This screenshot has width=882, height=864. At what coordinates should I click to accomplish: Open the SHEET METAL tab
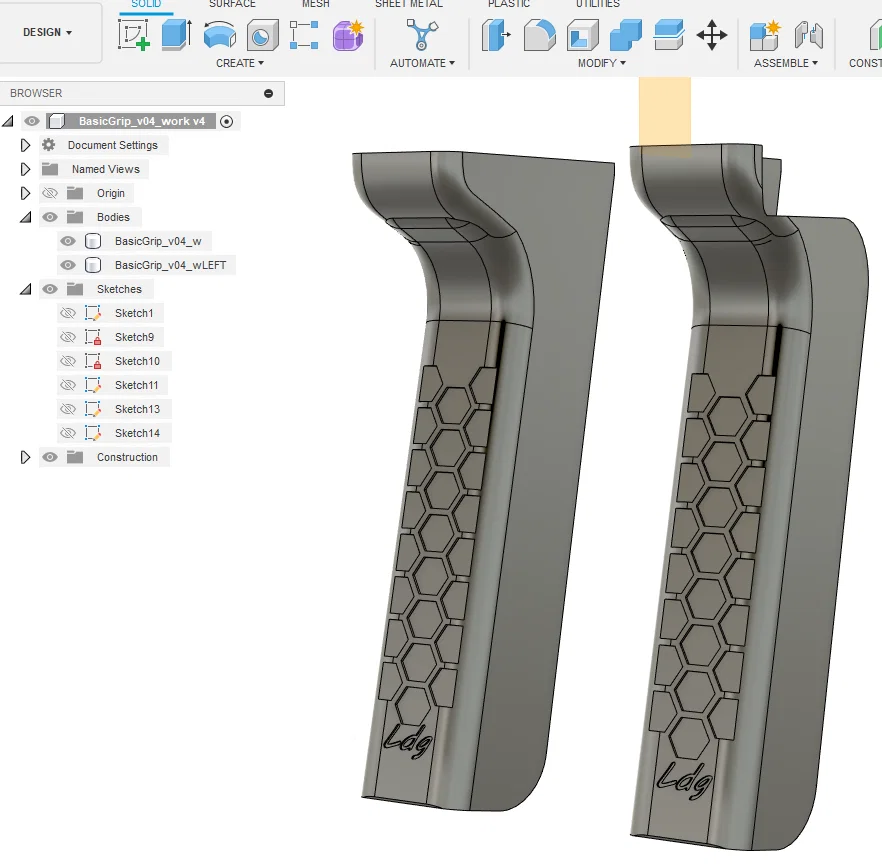coord(409,4)
